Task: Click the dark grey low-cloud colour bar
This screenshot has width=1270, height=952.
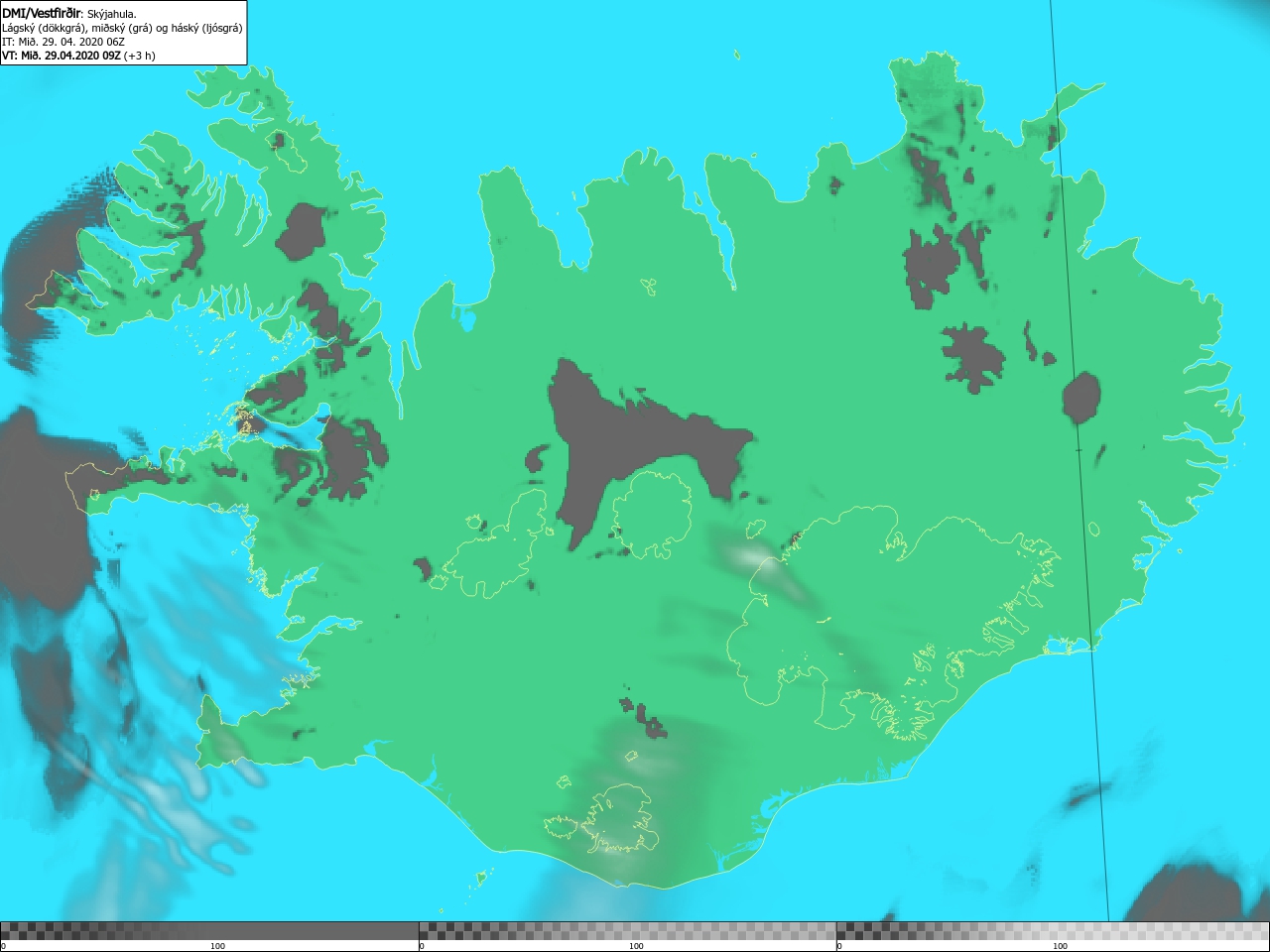Action: click(209, 930)
